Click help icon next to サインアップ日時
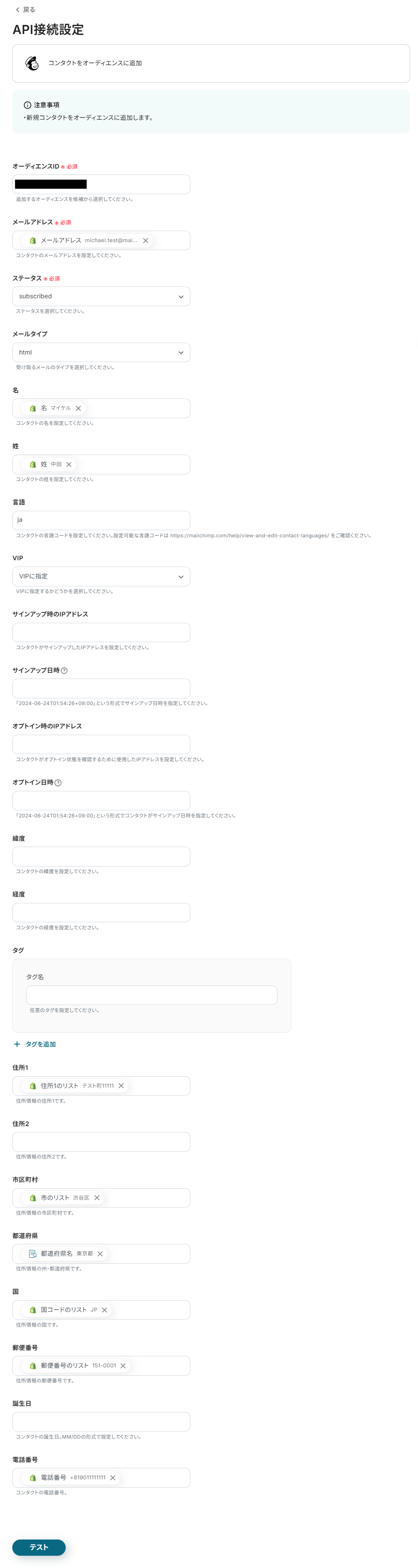 click(x=65, y=670)
